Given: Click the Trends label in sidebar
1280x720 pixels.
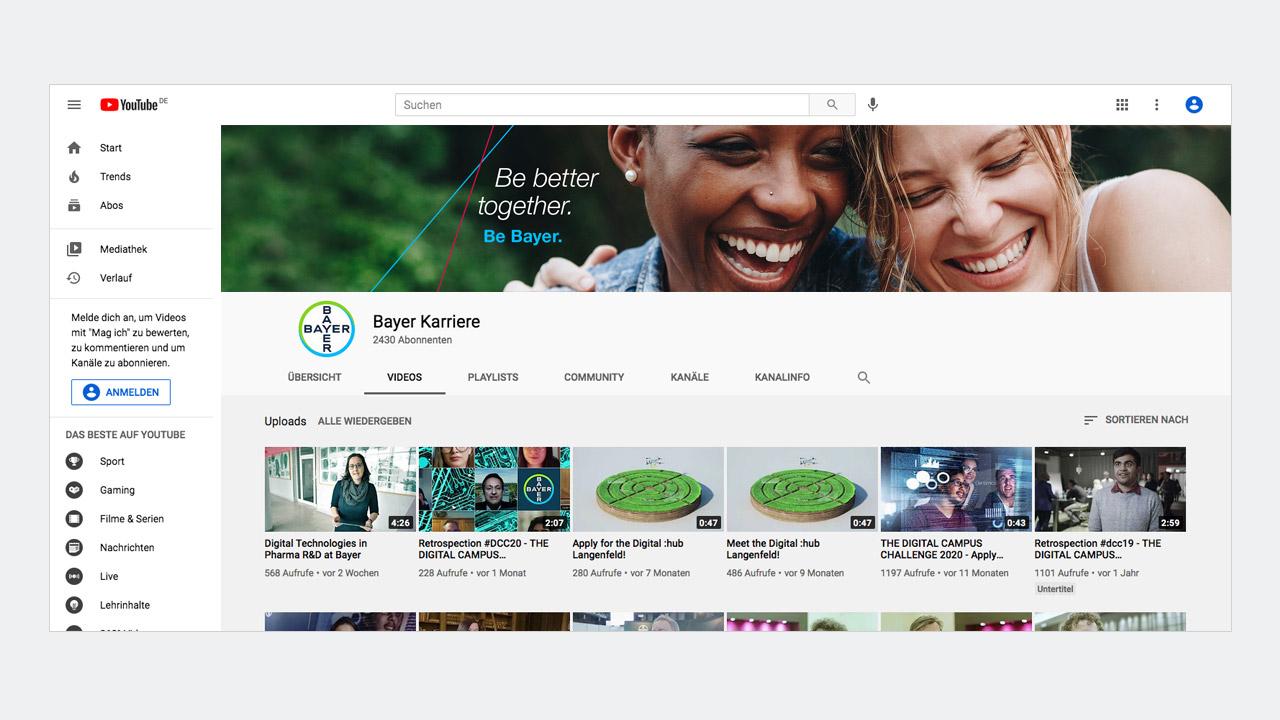Looking at the screenshot, I should 115,177.
